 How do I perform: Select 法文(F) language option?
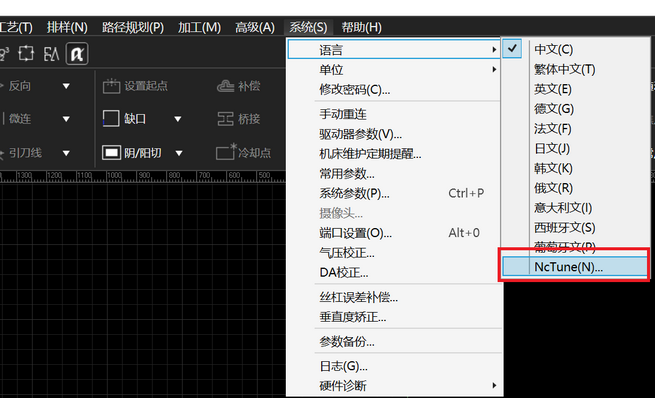(576, 129)
